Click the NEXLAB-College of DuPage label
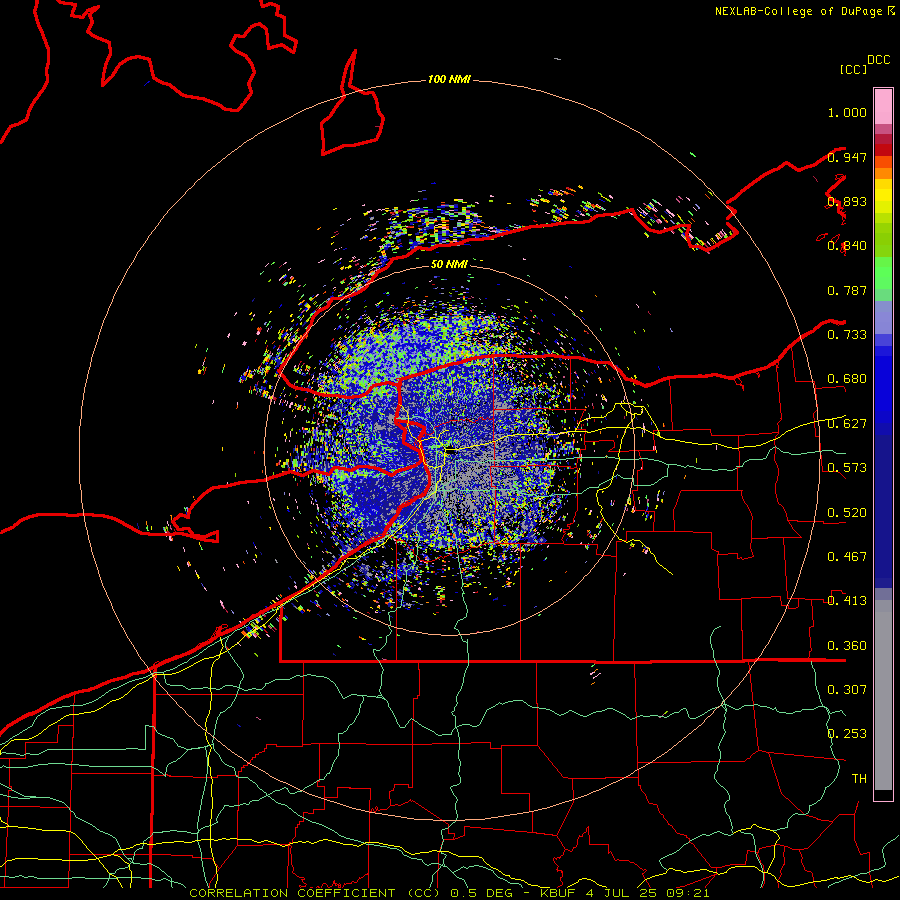Viewport: 900px width, 900px height. click(804, 11)
